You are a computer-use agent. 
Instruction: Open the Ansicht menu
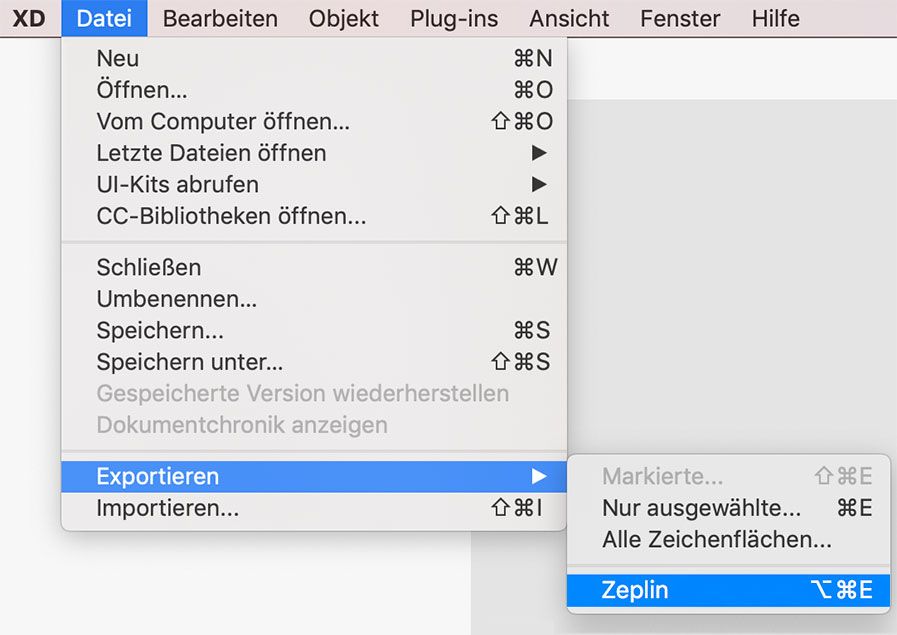[x=568, y=18]
